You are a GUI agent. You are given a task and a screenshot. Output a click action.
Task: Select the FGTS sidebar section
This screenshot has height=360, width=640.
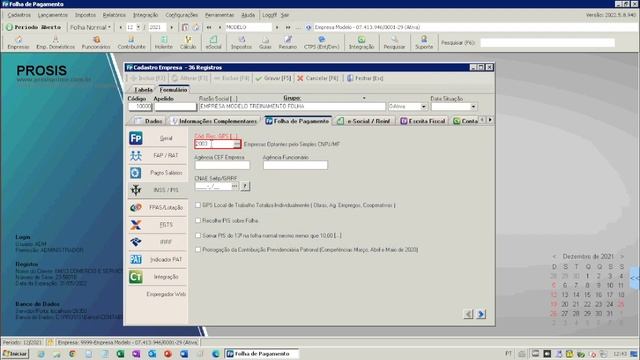158,224
